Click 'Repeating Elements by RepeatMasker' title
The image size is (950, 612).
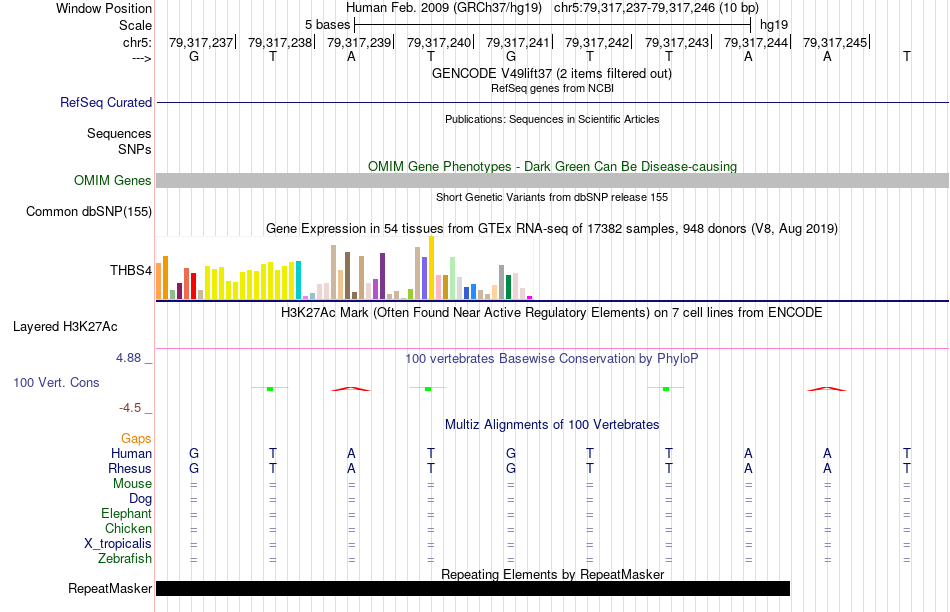coord(553,574)
